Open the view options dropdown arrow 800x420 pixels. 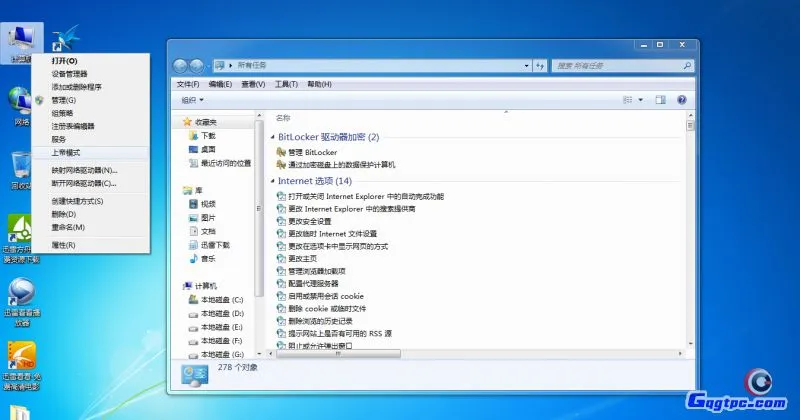(641, 100)
